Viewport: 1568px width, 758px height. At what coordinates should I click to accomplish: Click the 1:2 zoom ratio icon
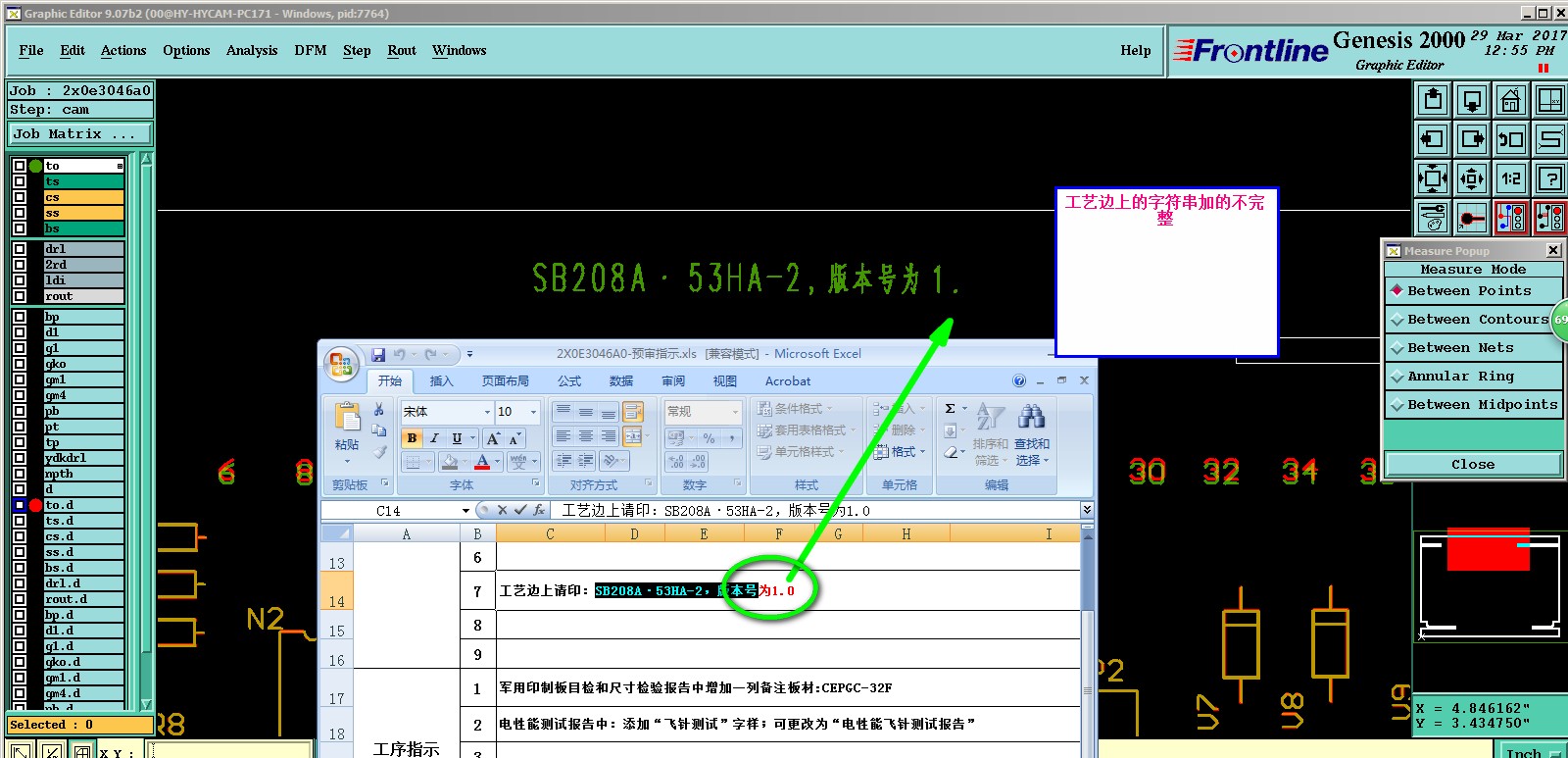click(1511, 178)
